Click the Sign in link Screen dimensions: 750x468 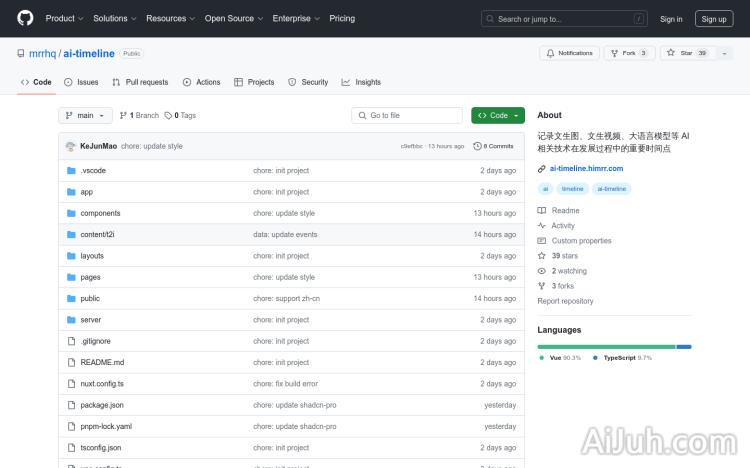(671, 18)
